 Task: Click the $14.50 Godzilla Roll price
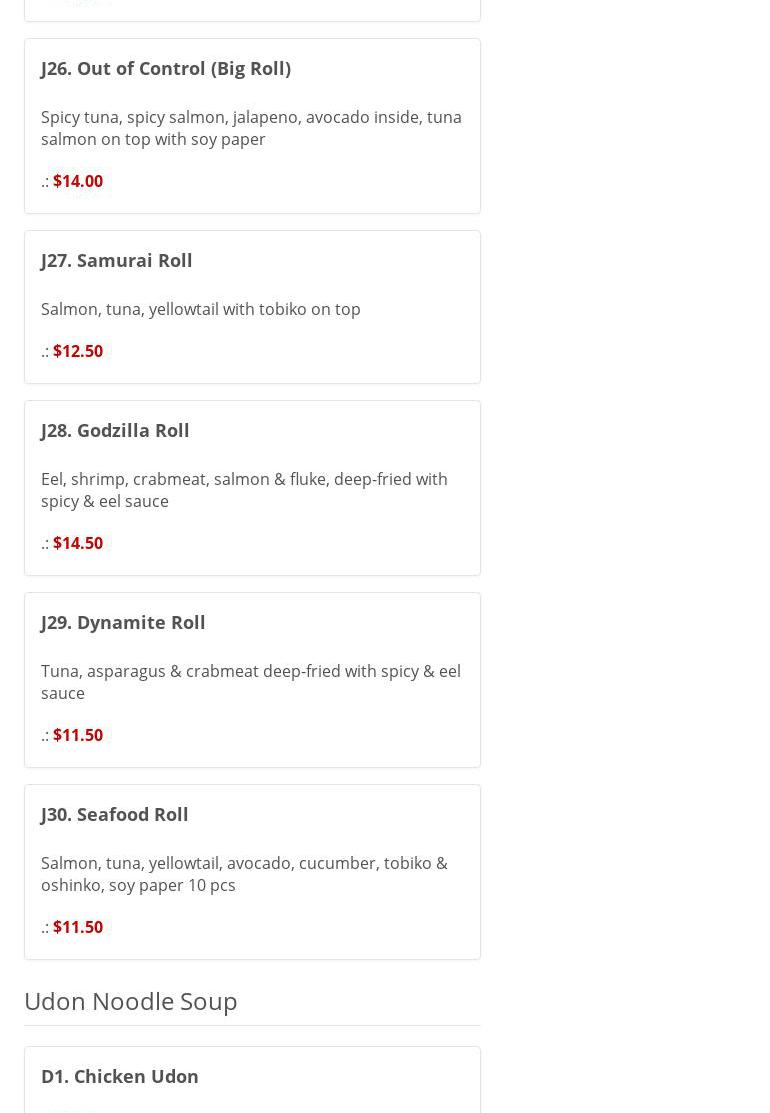coord(78,543)
